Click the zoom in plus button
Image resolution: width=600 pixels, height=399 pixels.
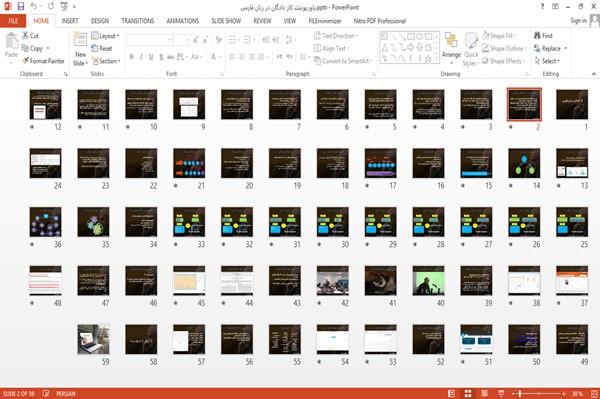coord(564,393)
